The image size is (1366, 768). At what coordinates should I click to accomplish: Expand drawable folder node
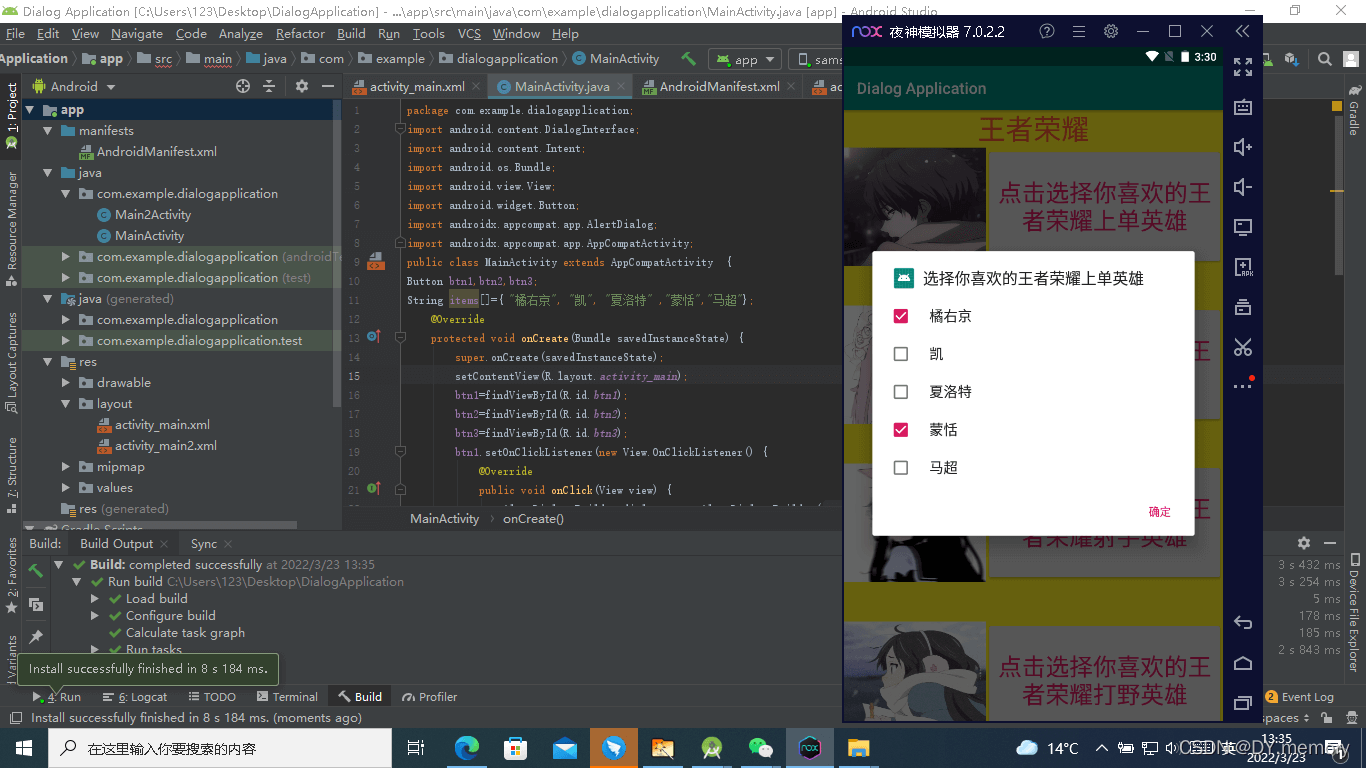[x=66, y=383]
